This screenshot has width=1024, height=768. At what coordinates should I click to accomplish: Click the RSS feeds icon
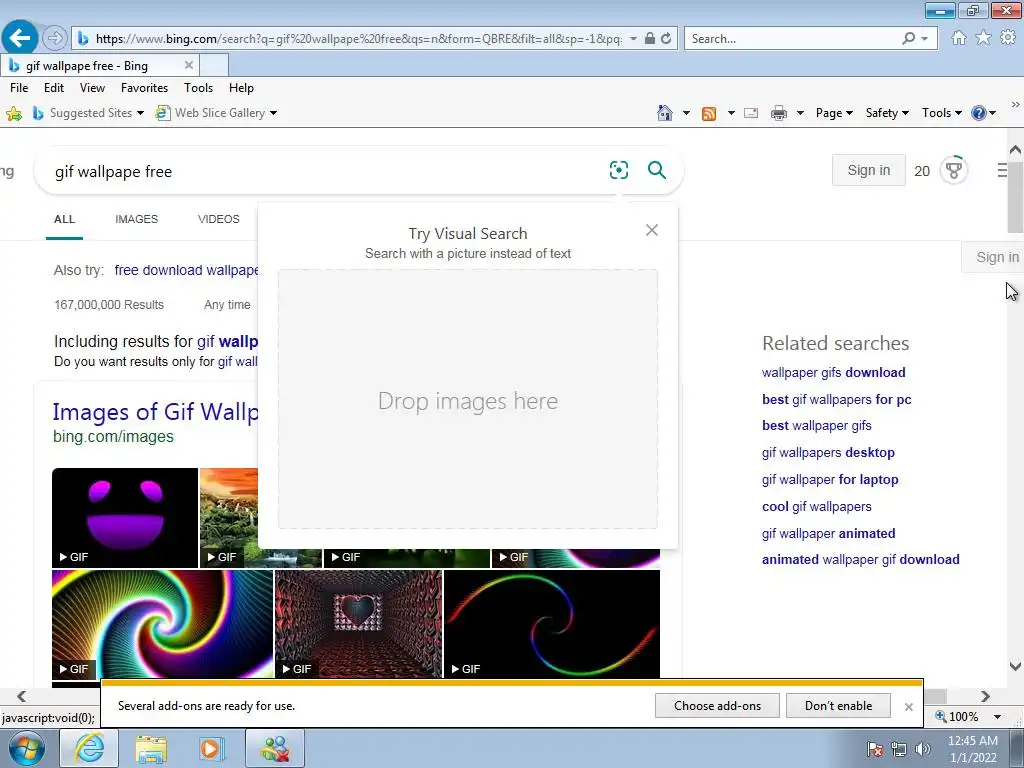(x=709, y=114)
